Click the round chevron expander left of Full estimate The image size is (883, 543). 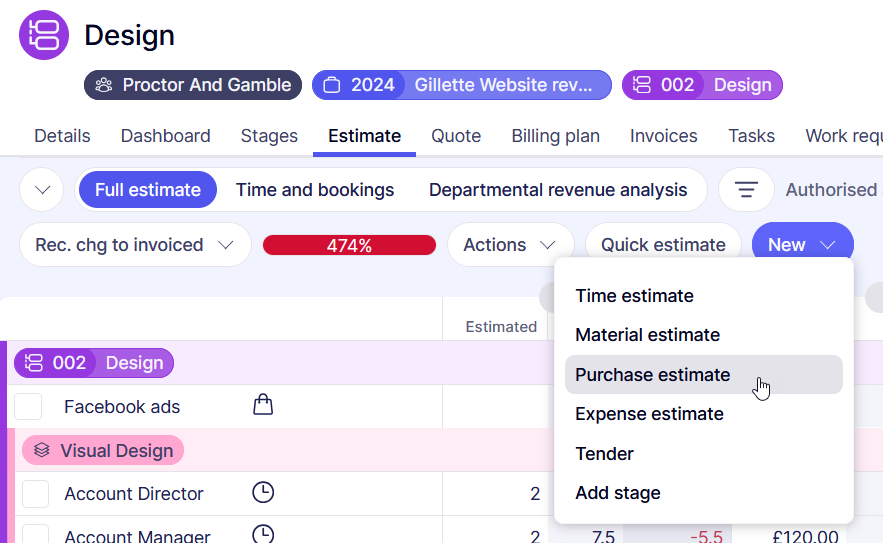click(x=42, y=190)
